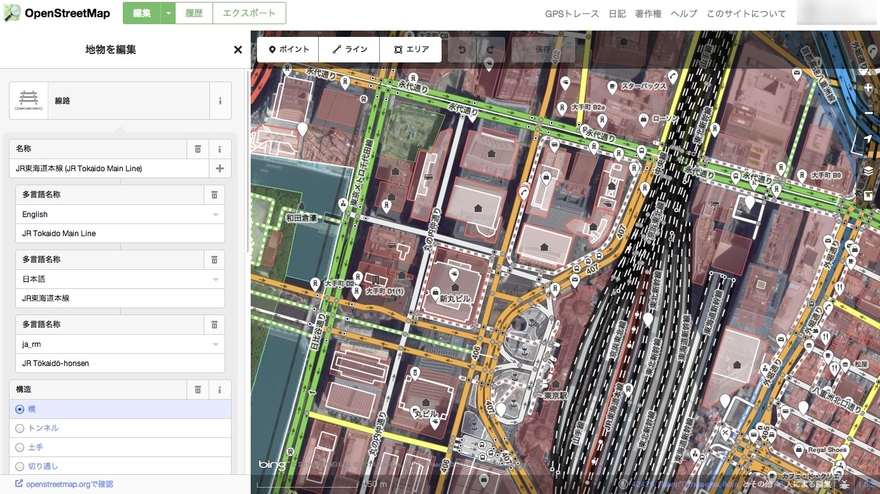The image size is (880, 494).
Task: Select the ライン (line) drawing tool
Action: (x=349, y=49)
